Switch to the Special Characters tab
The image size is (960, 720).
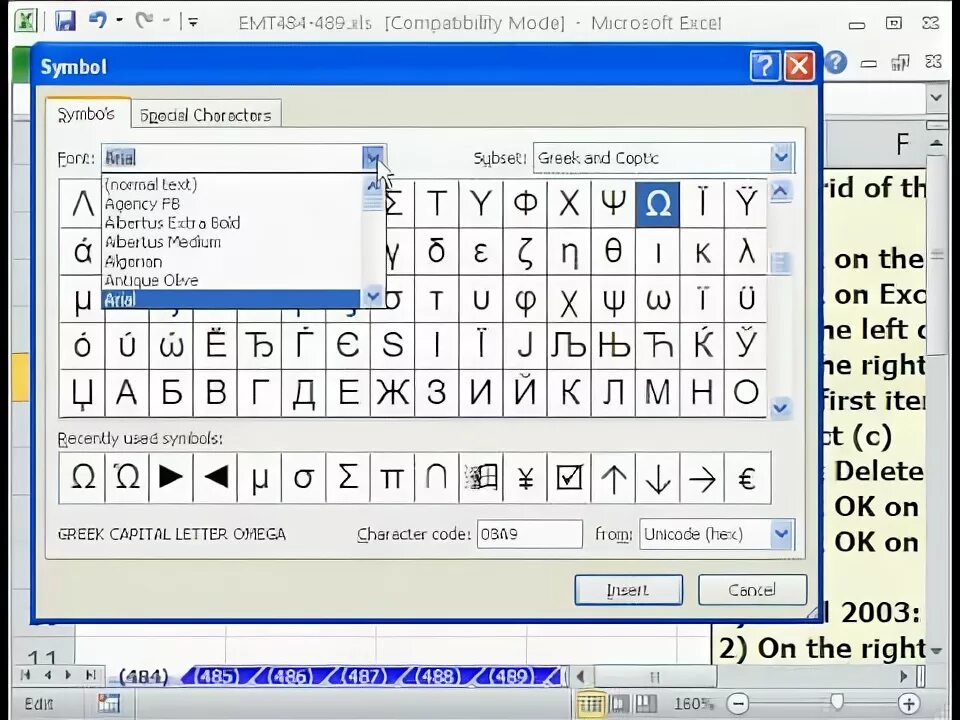pyautogui.click(x=206, y=114)
